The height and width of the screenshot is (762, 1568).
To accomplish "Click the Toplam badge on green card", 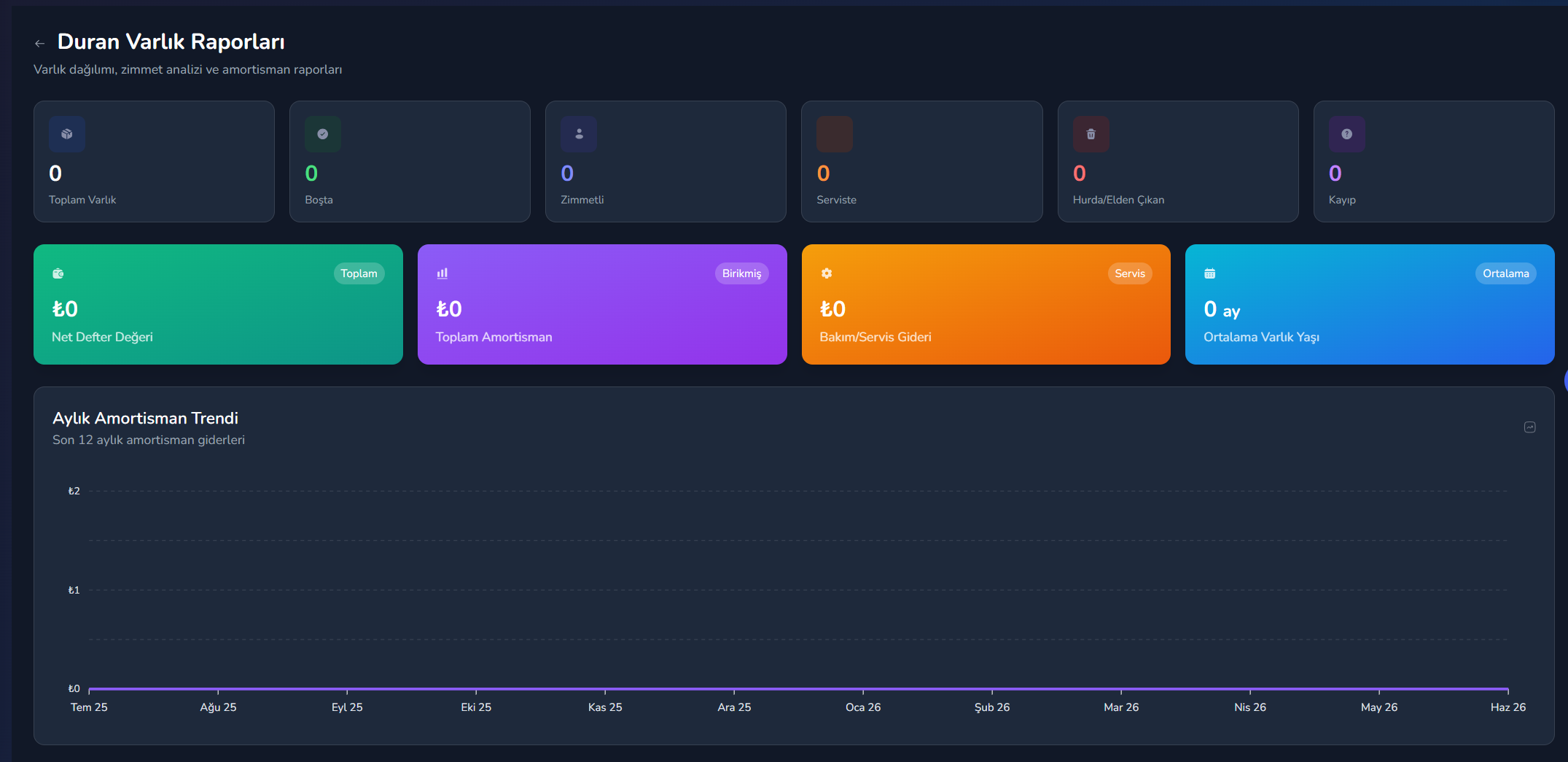I will 359,273.
